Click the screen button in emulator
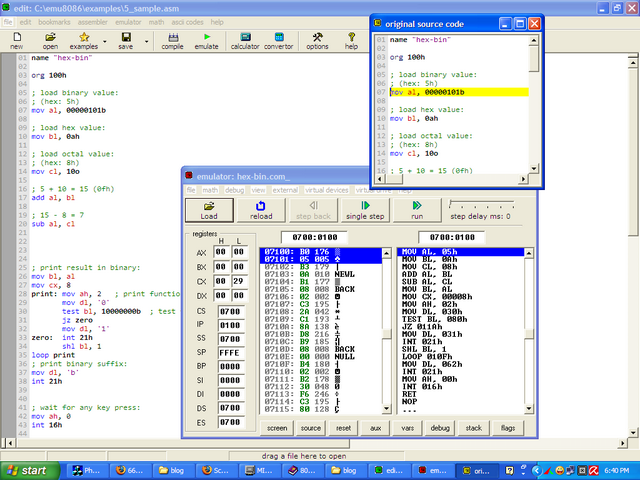 tap(277, 428)
